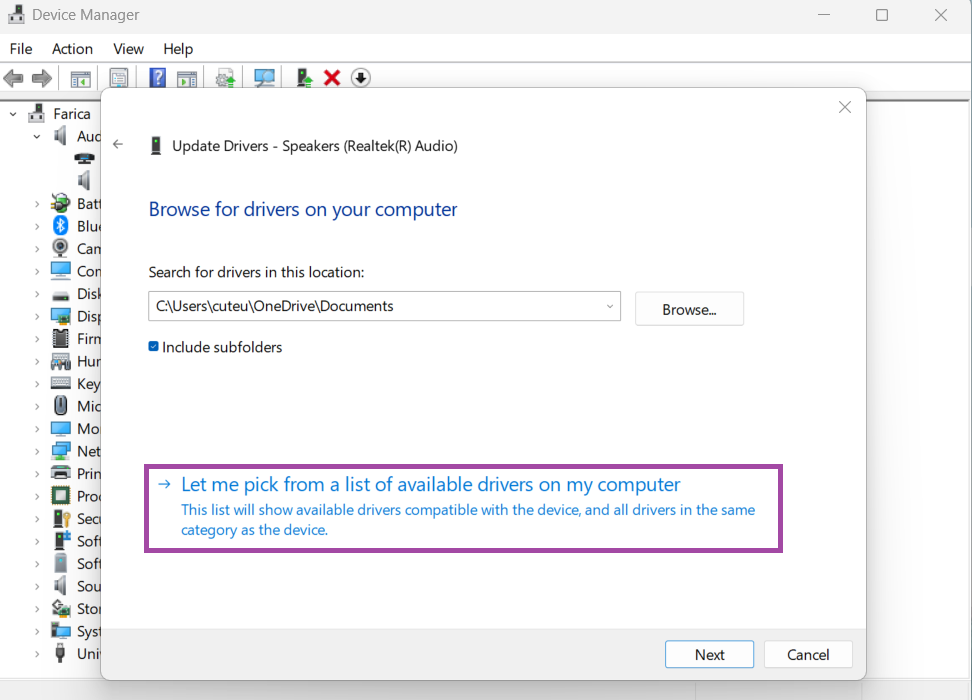The image size is (972, 700).
Task: Collapse the Audio inputs and outputs node
Action: (x=37, y=136)
